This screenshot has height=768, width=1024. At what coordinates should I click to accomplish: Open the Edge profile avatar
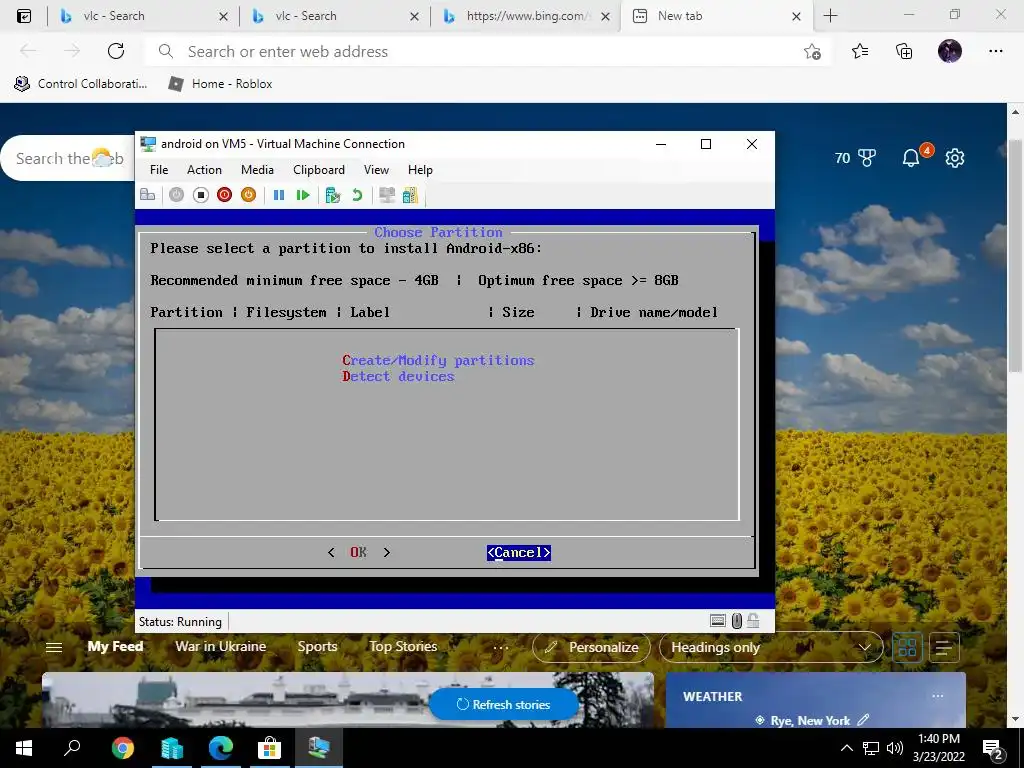[950, 51]
